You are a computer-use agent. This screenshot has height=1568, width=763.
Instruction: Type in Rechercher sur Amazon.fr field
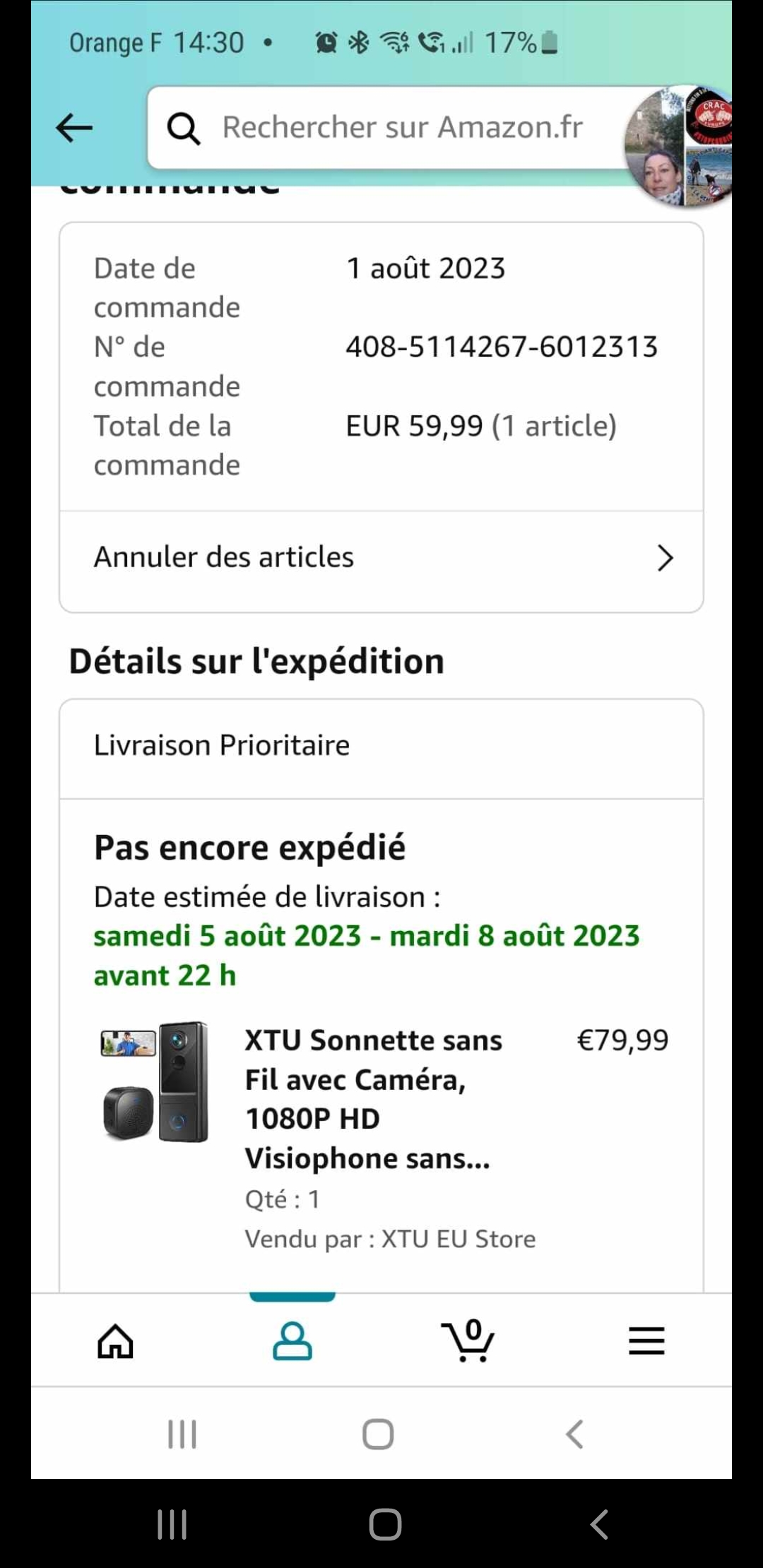403,128
